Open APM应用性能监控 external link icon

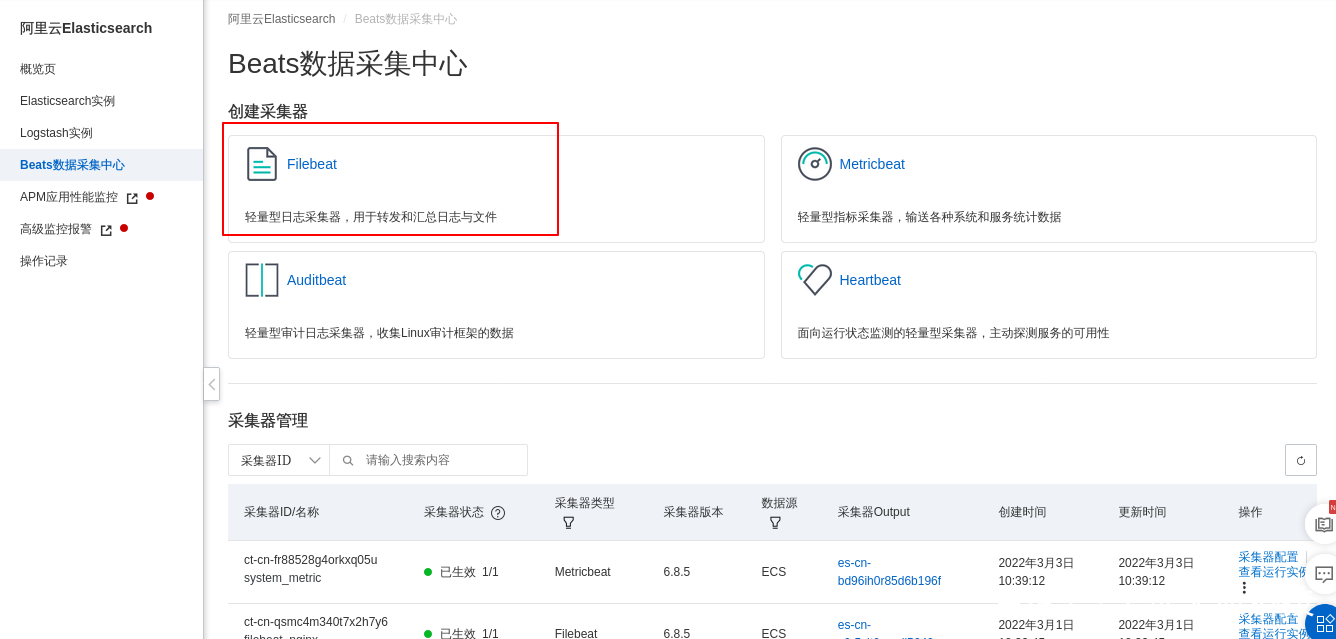tap(132, 198)
